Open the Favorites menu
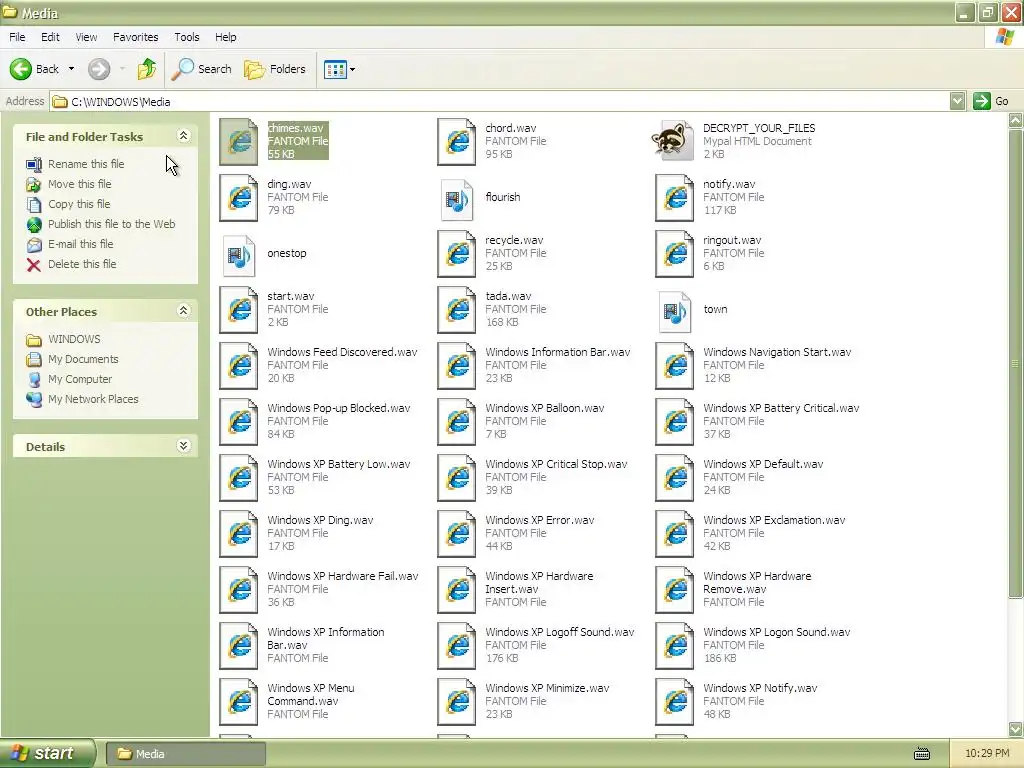The height and width of the screenshot is (768, 1024). (x=135, y=37)
